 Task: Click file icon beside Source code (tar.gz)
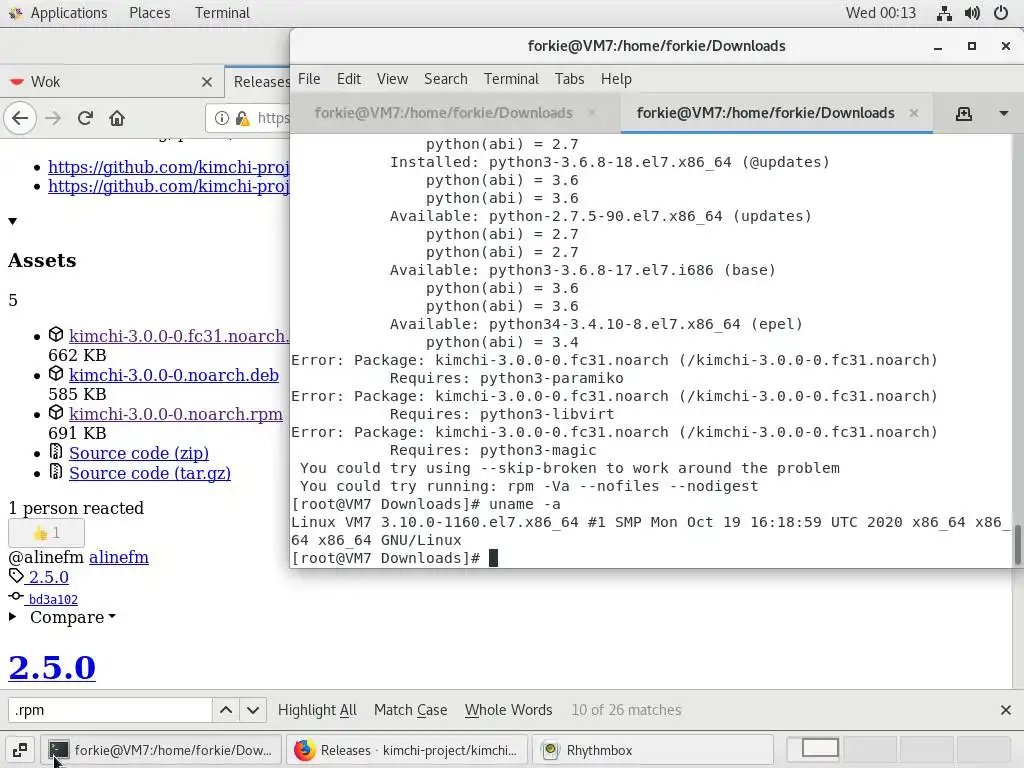pyautogui.click(x=56, y=471)
